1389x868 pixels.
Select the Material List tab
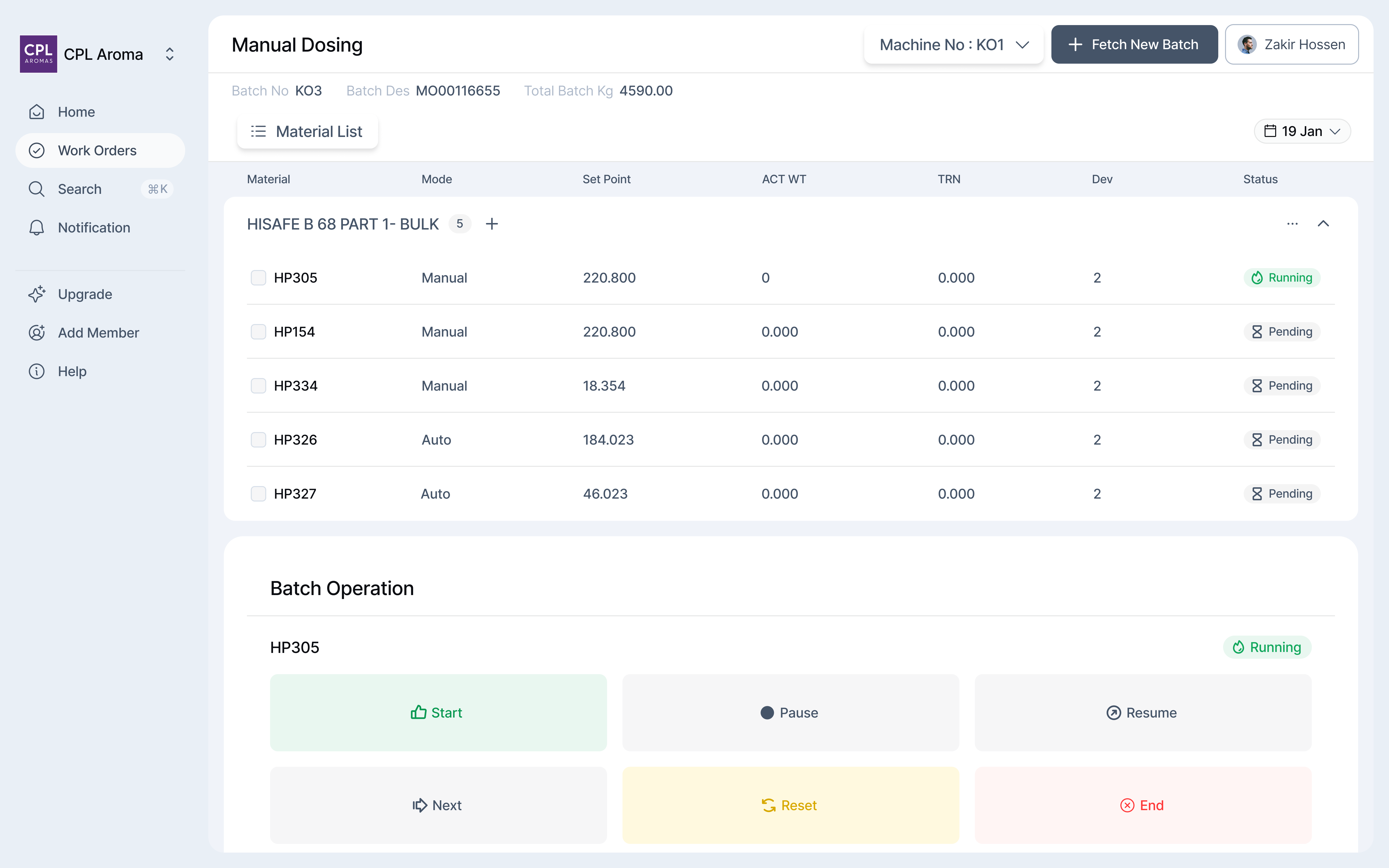(308, 131)
